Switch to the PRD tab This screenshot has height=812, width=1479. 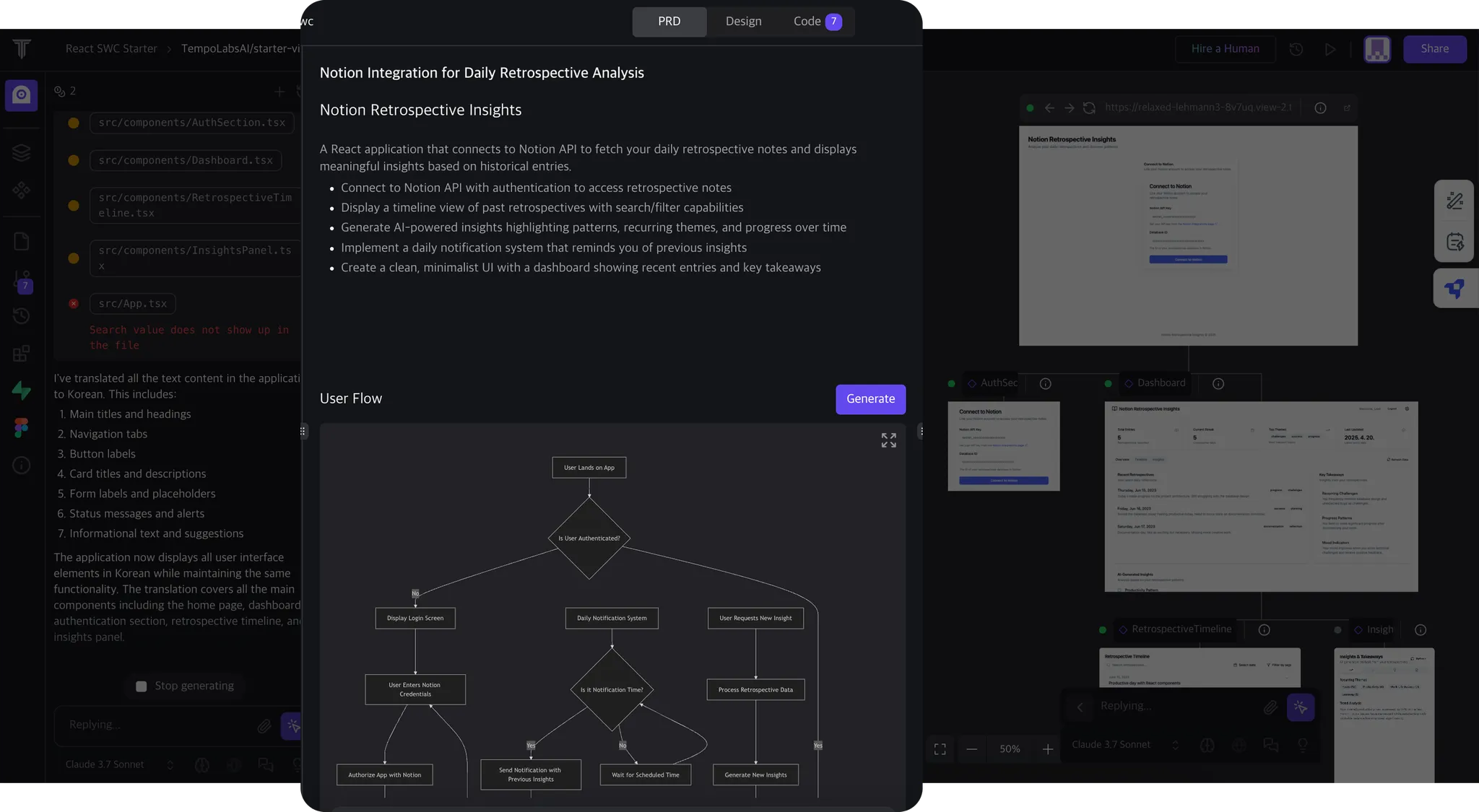pos(669,22)
